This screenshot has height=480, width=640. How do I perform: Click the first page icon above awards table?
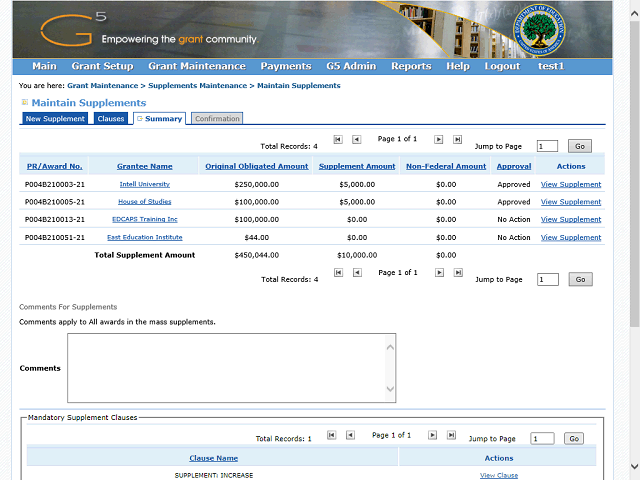tap(338, 140)
